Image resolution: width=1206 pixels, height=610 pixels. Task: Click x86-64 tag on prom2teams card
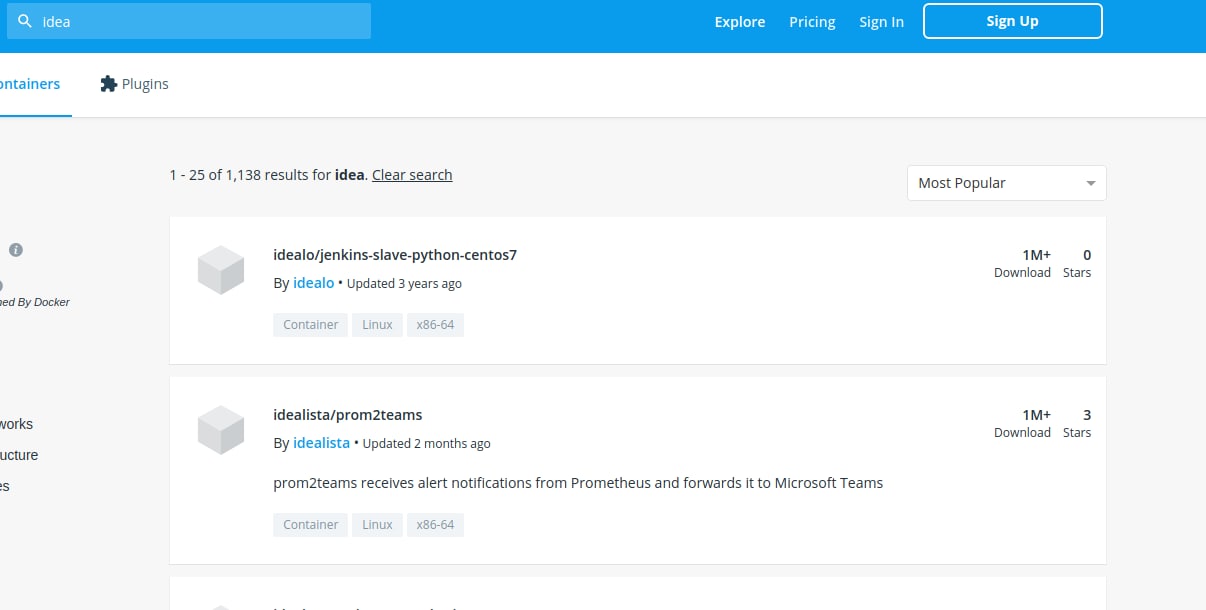(x=435, y=525)
